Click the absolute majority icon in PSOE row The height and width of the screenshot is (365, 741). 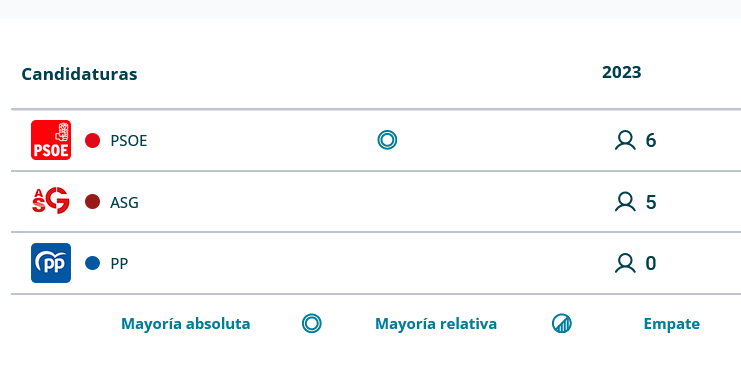coord(387,140)
